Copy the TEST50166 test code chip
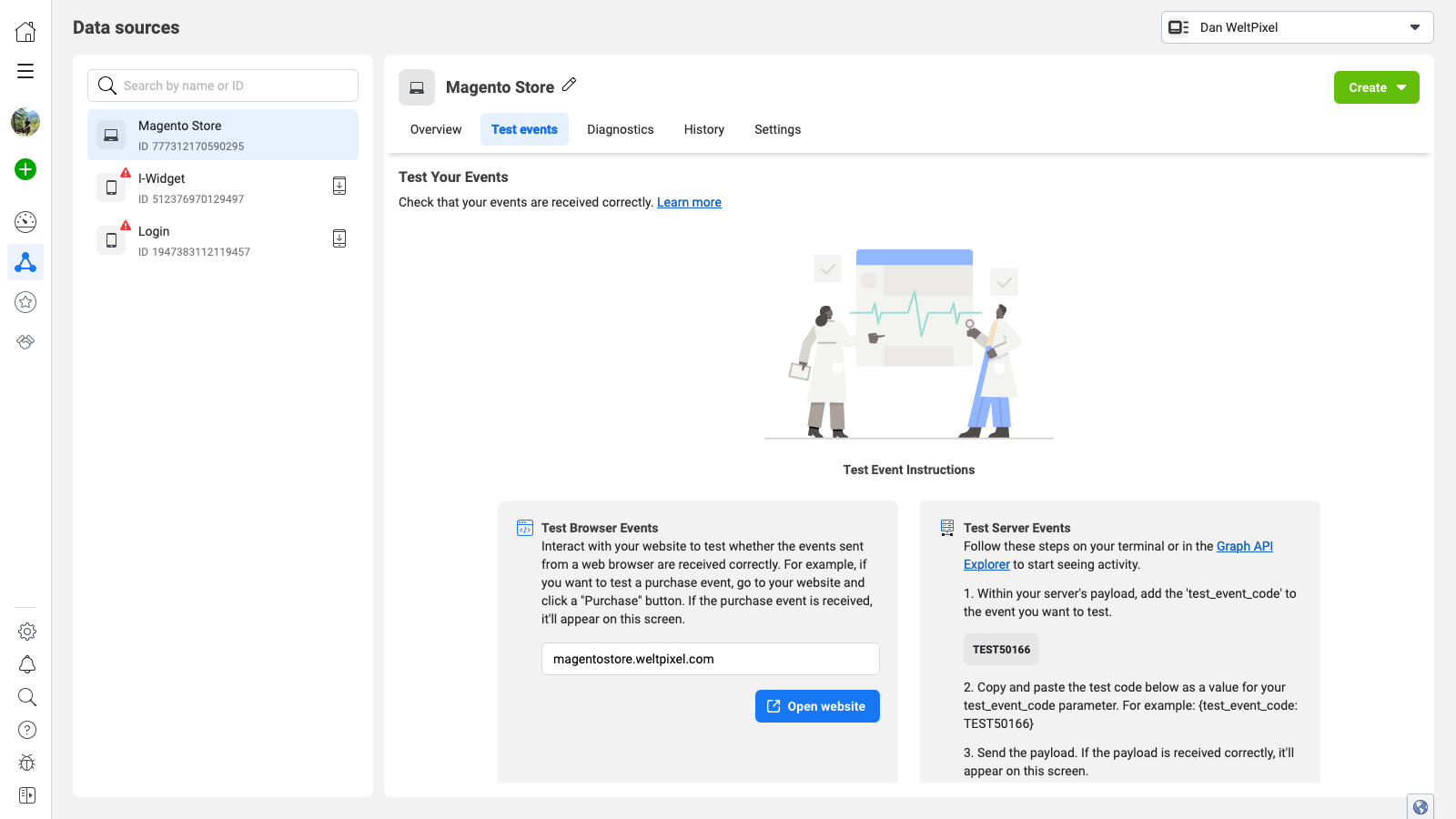 [x=1001, y=650]
